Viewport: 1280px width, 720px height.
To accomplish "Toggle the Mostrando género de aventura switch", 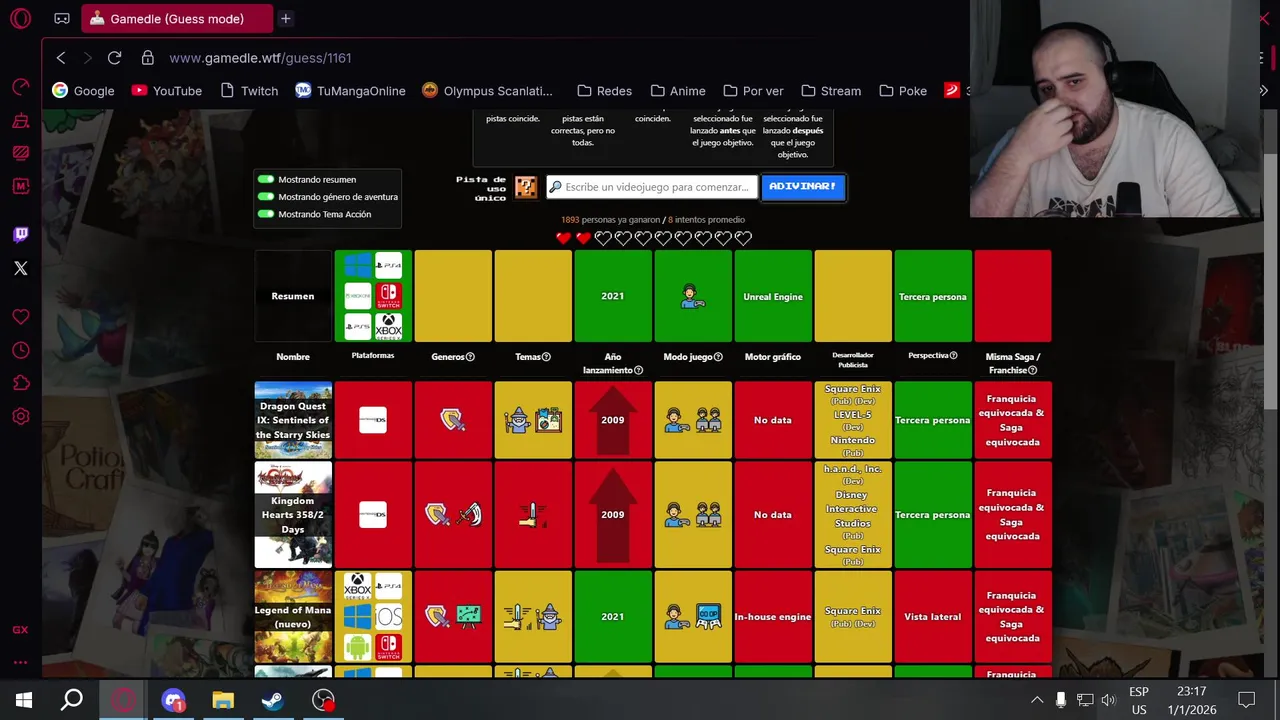I will (266, 197).
